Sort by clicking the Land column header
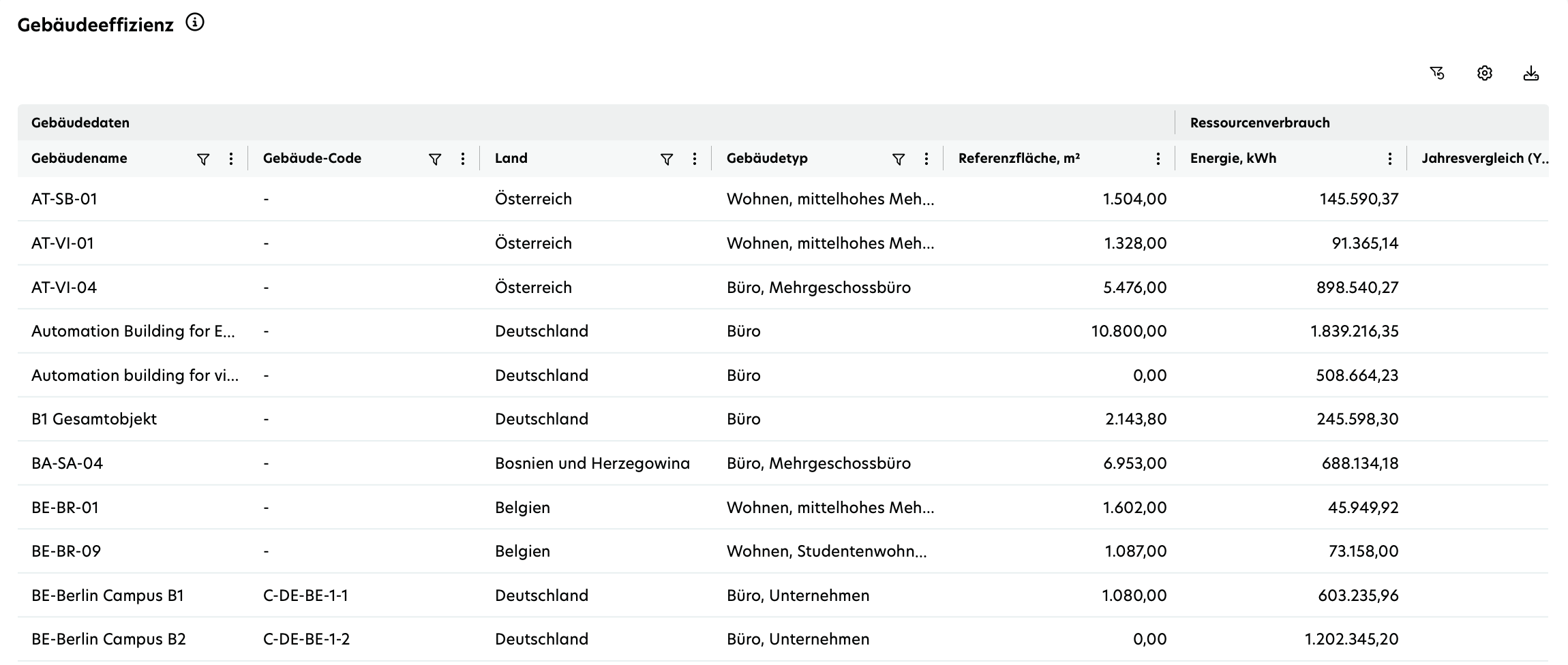This screenshot has height=665, width=1568. (x=511, y=158)
